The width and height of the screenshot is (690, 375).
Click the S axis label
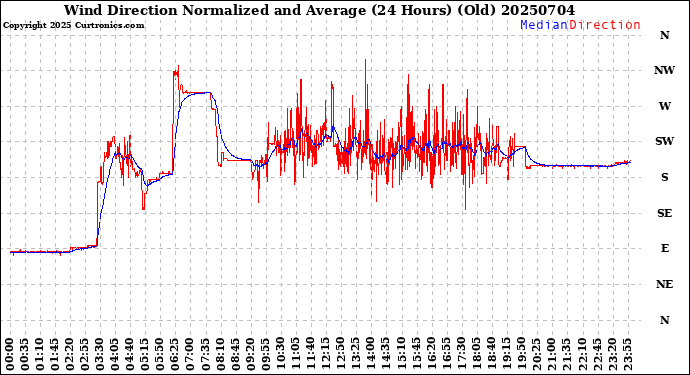coord(664,177)
